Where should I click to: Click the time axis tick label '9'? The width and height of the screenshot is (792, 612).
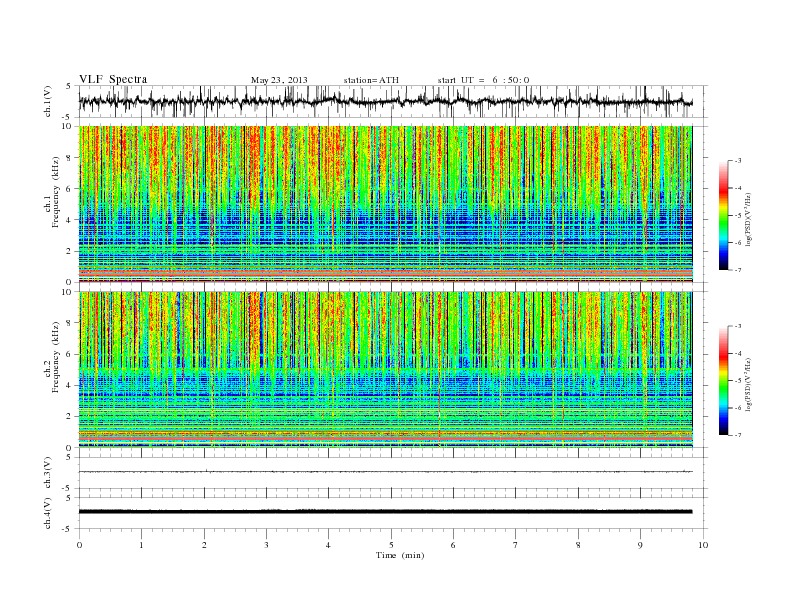[x=640, y=545]
